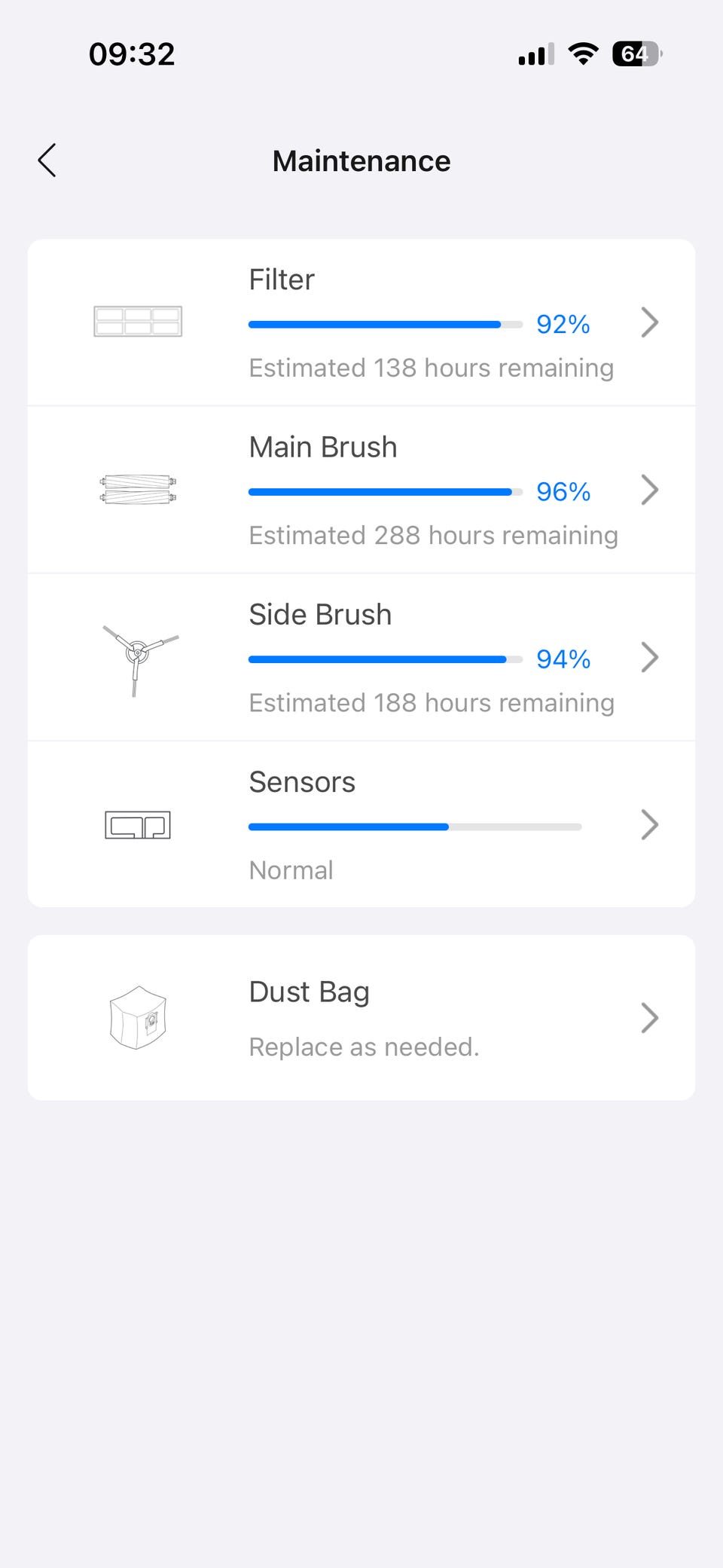The width and height of the screenshot is (723, 1568).
Task: Tap the Sensors component icon
Action: [138, 825]
